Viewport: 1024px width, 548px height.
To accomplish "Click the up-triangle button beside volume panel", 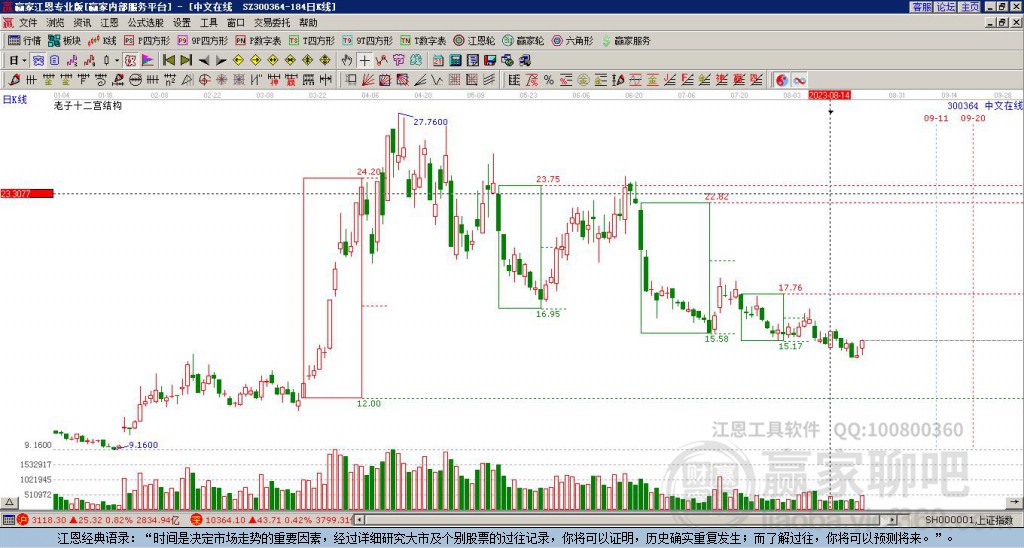I will [9, 503].
